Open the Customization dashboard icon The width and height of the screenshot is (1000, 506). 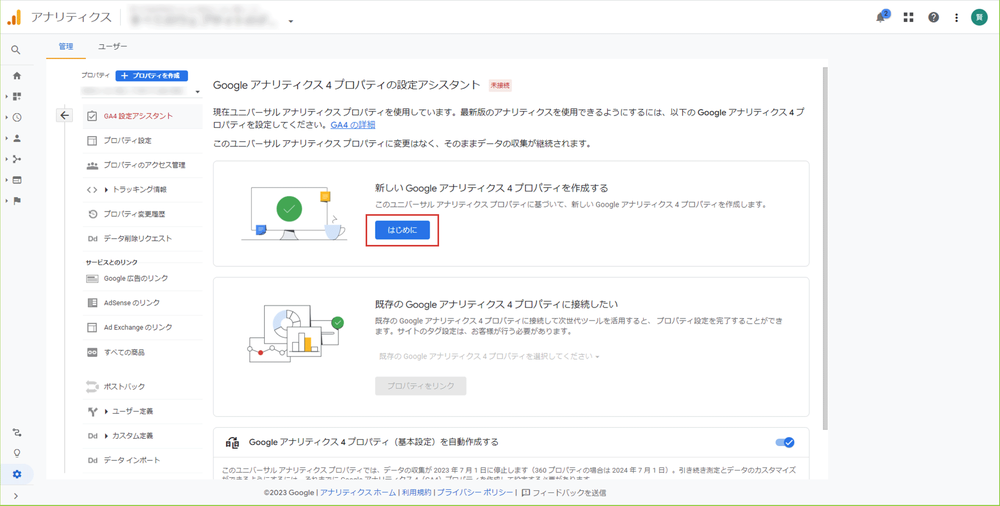tap(17, 96)
